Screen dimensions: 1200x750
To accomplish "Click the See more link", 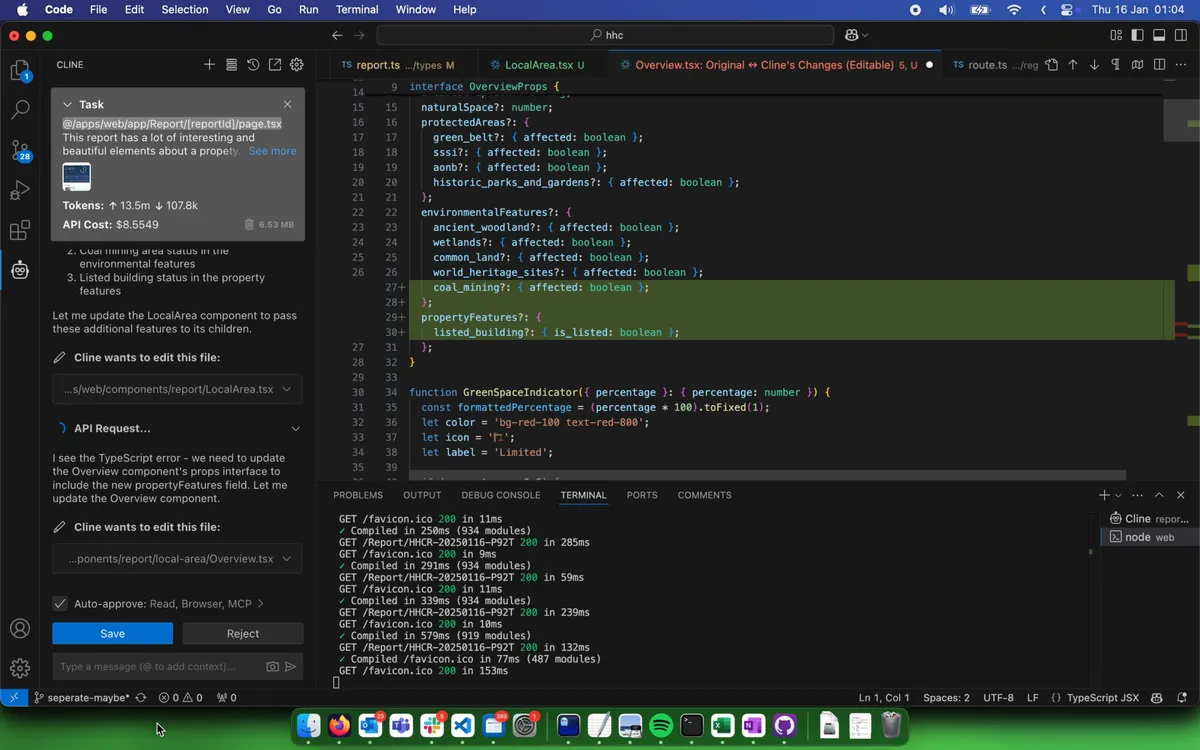I will tap(272, 151).
